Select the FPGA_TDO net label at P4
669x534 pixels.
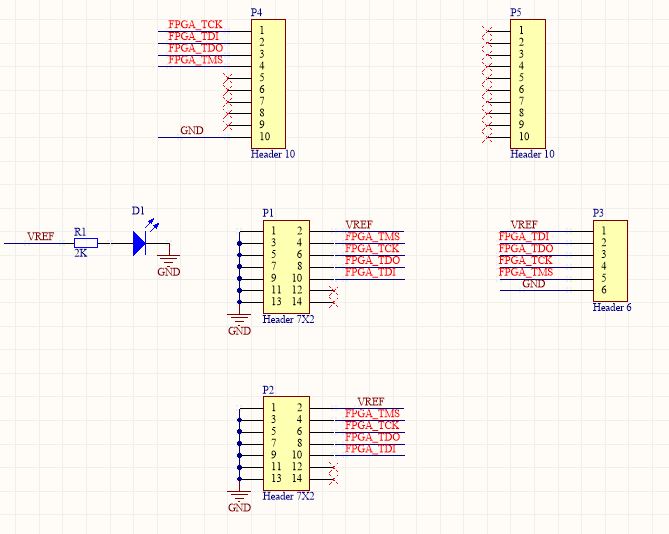click(195, 48)
